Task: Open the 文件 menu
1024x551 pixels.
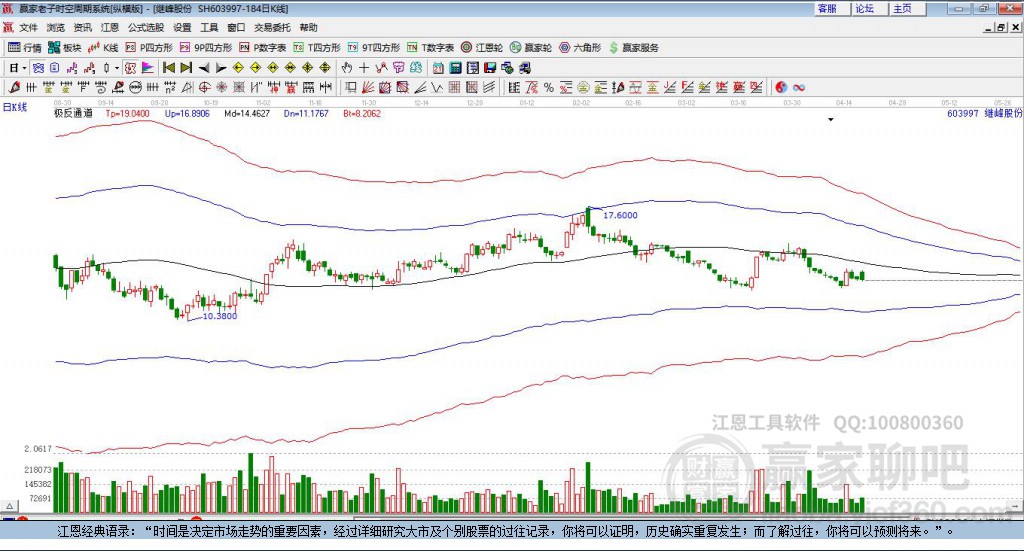Action: click(x=28, y=27)
